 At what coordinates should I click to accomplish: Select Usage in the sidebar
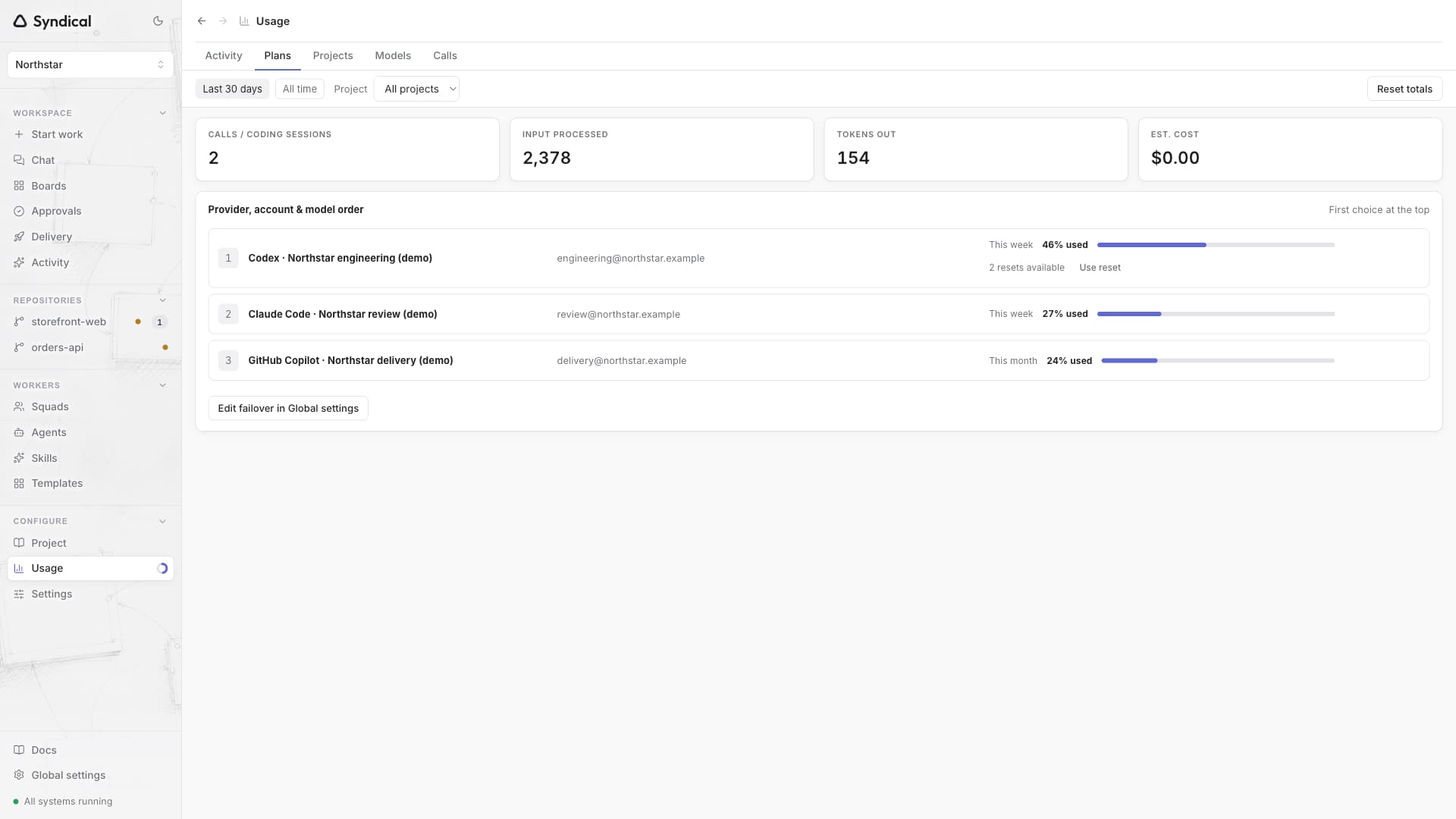90,568
